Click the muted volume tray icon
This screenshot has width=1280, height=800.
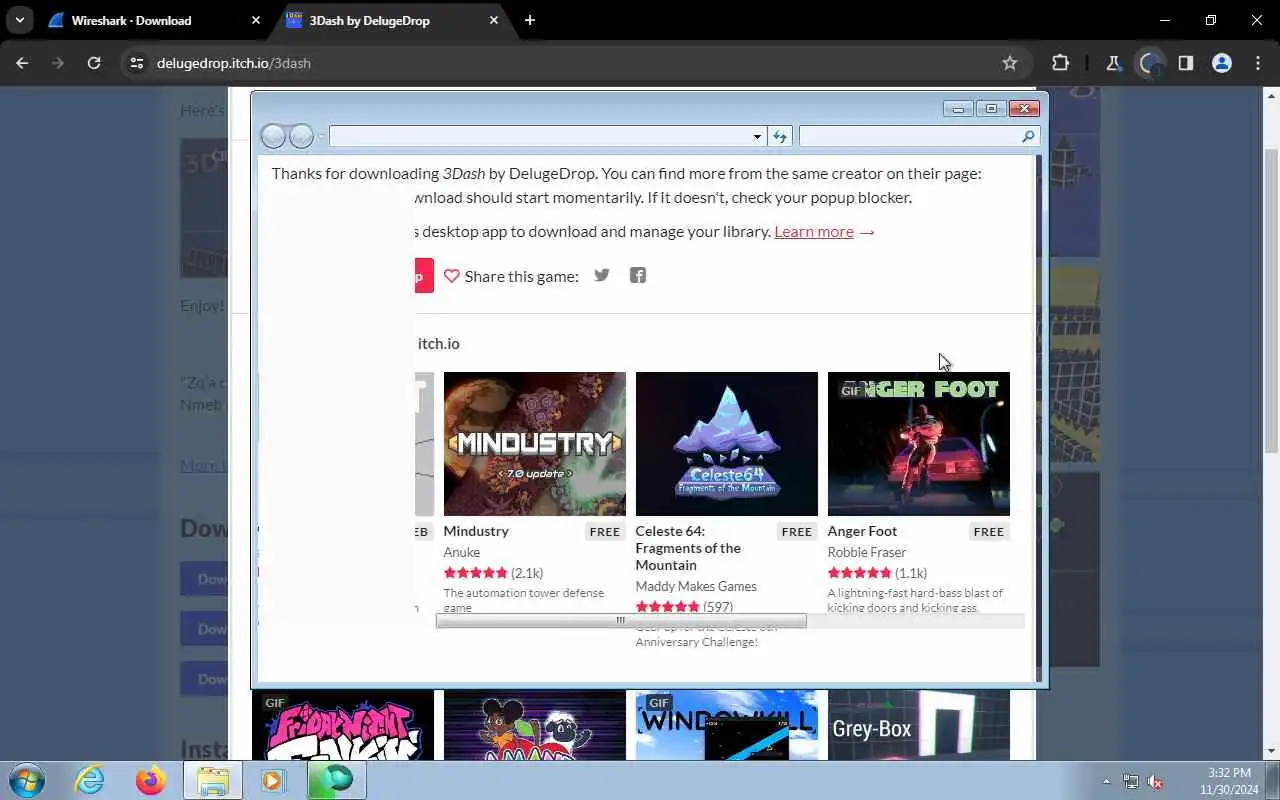[x=1155, y=781]
